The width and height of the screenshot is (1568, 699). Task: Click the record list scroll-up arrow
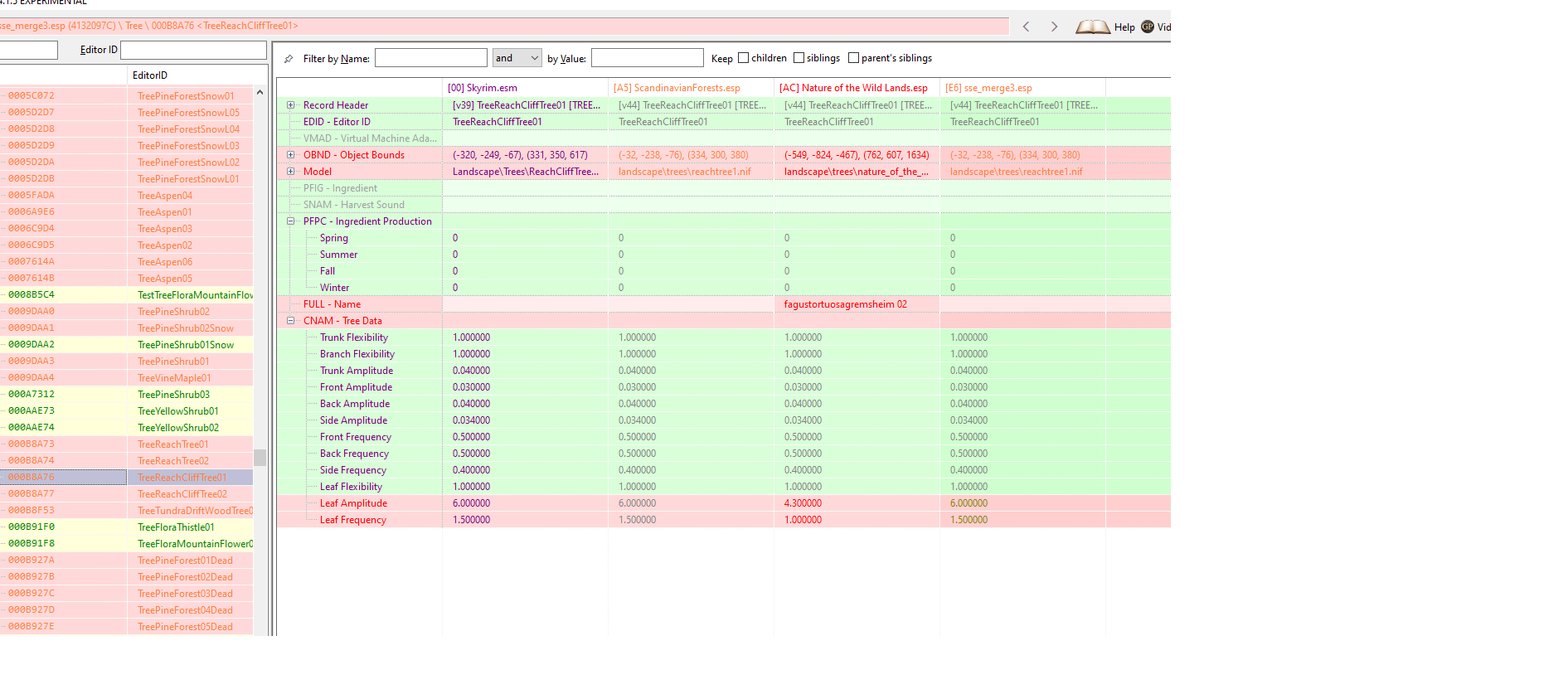pos(260,92)
